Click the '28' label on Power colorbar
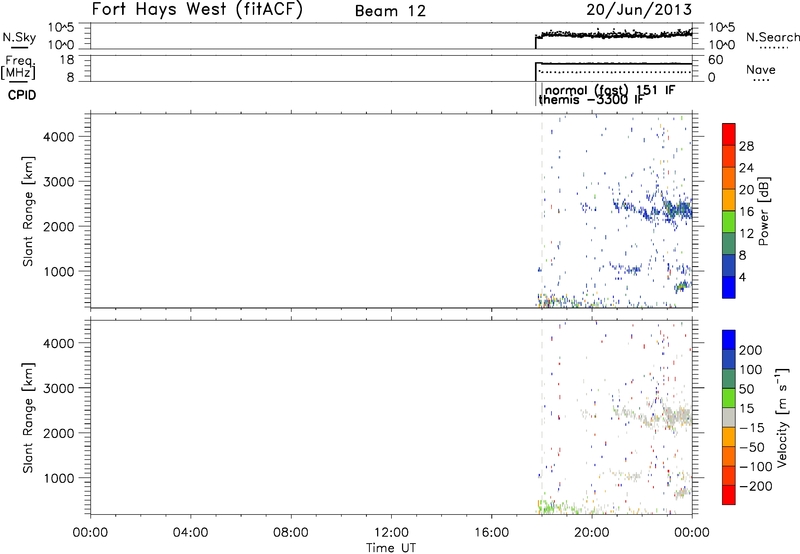The width and height of the screenshot is (800, 554). click(x=746, y=146)
